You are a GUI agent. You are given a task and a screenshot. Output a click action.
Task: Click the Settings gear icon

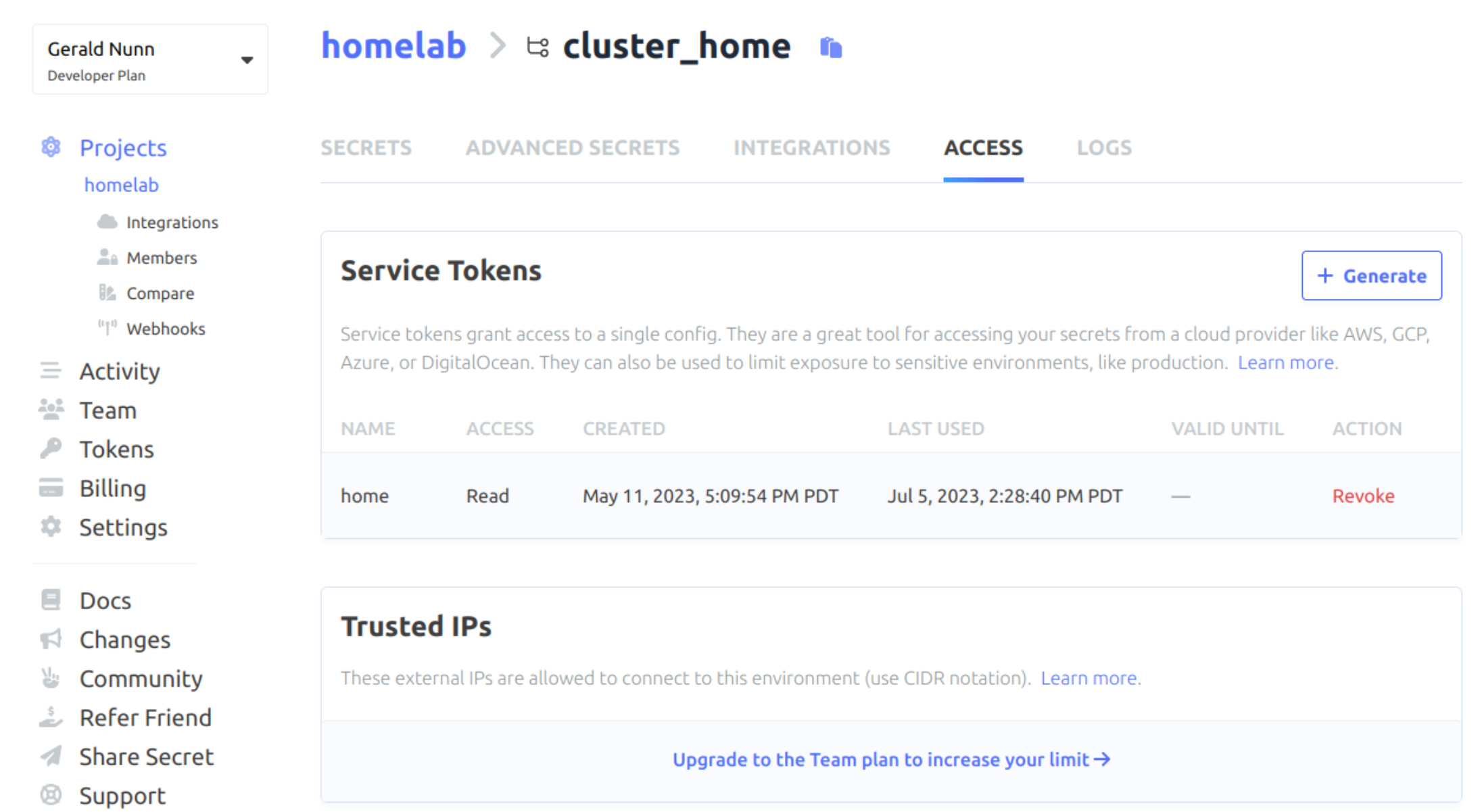point(51,527)
